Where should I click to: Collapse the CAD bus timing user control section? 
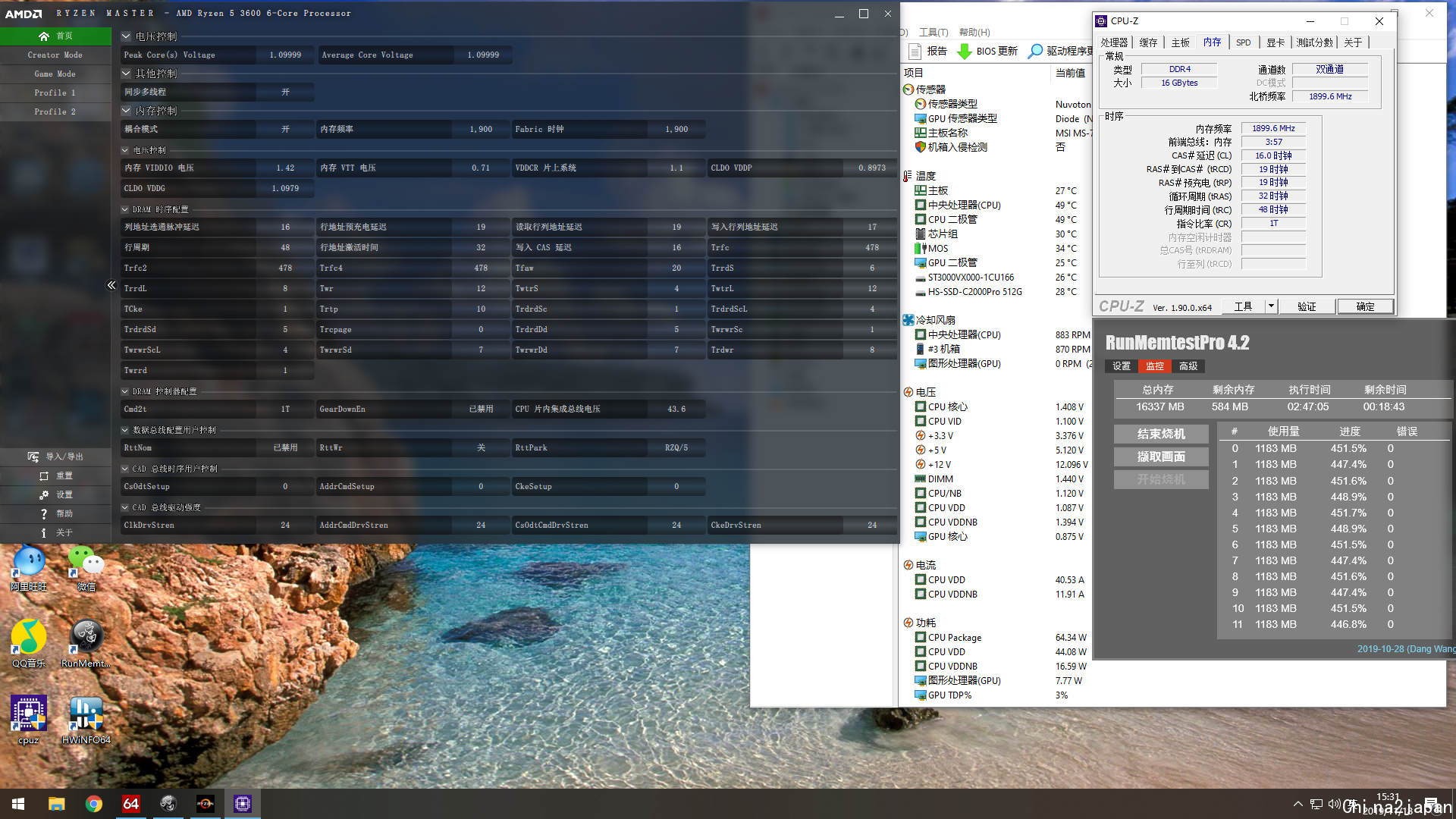pyautogui.click(x=125, y=469)
